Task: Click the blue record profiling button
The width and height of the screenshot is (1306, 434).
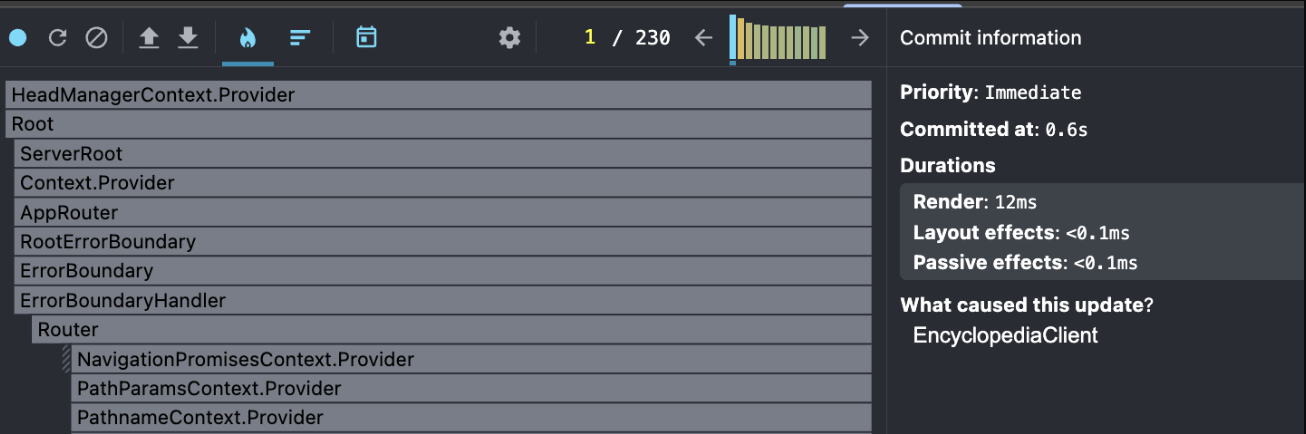Action: click(x=18, y=38)
